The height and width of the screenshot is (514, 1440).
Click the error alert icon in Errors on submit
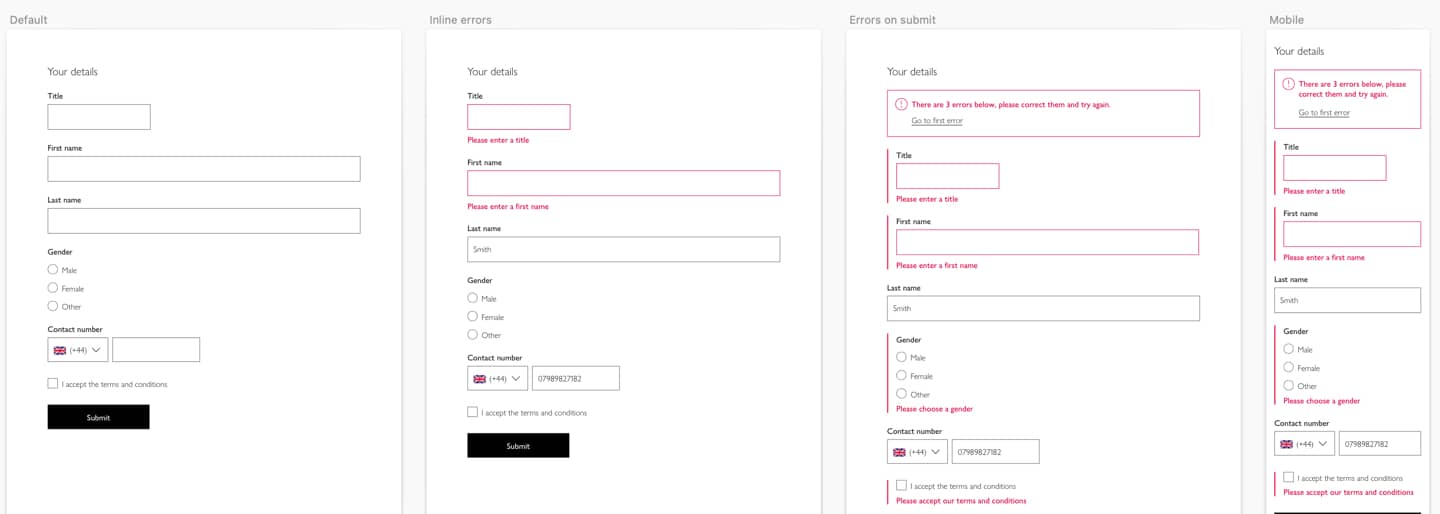coord(901,104)
